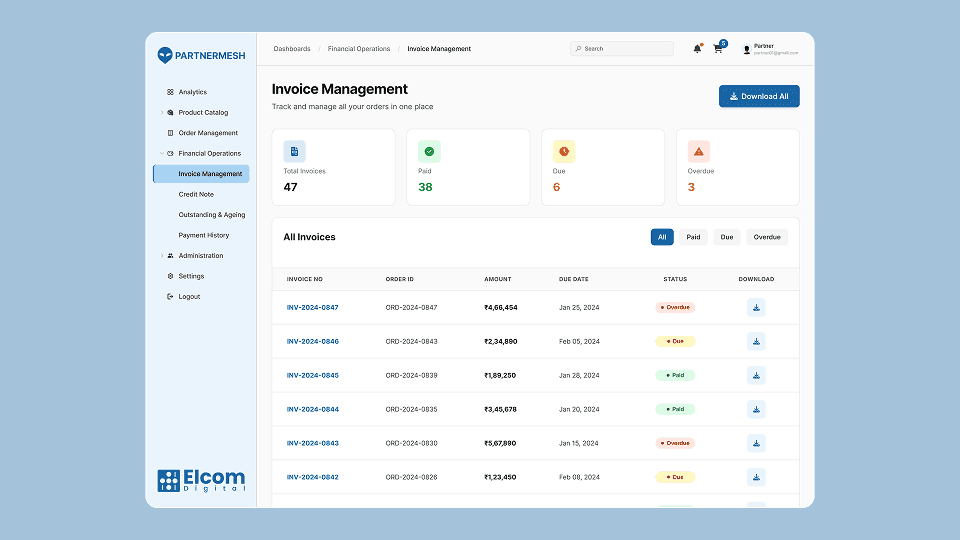Show only Overdue invoices filter

coord(767,237)
